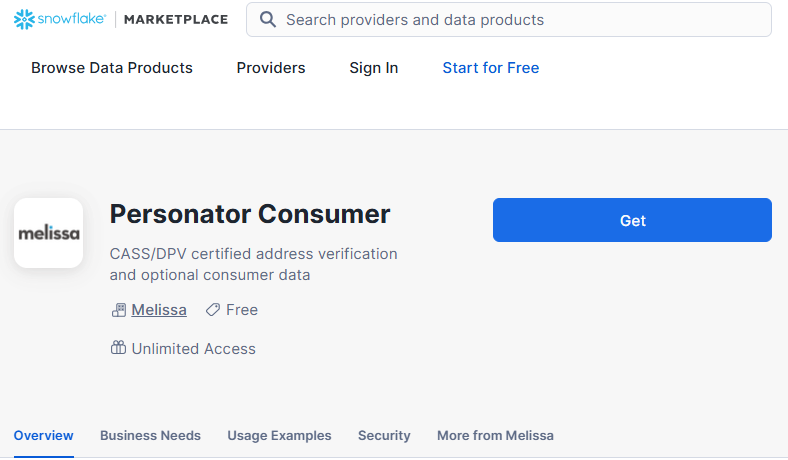Click the Personator Consumer title
This screenshot has height=460, width=788.
pos(250,214)
